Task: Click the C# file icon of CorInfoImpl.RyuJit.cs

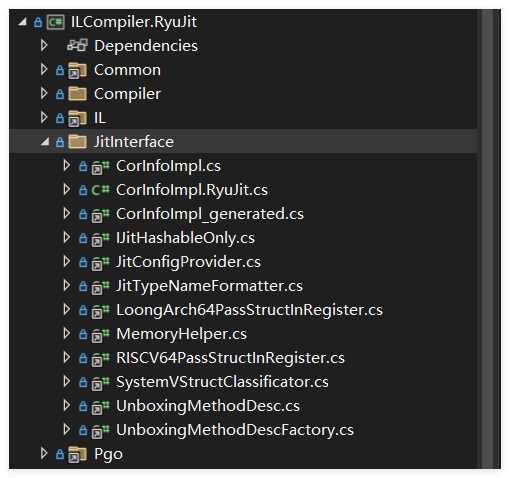Action: (x=100, y=190)
